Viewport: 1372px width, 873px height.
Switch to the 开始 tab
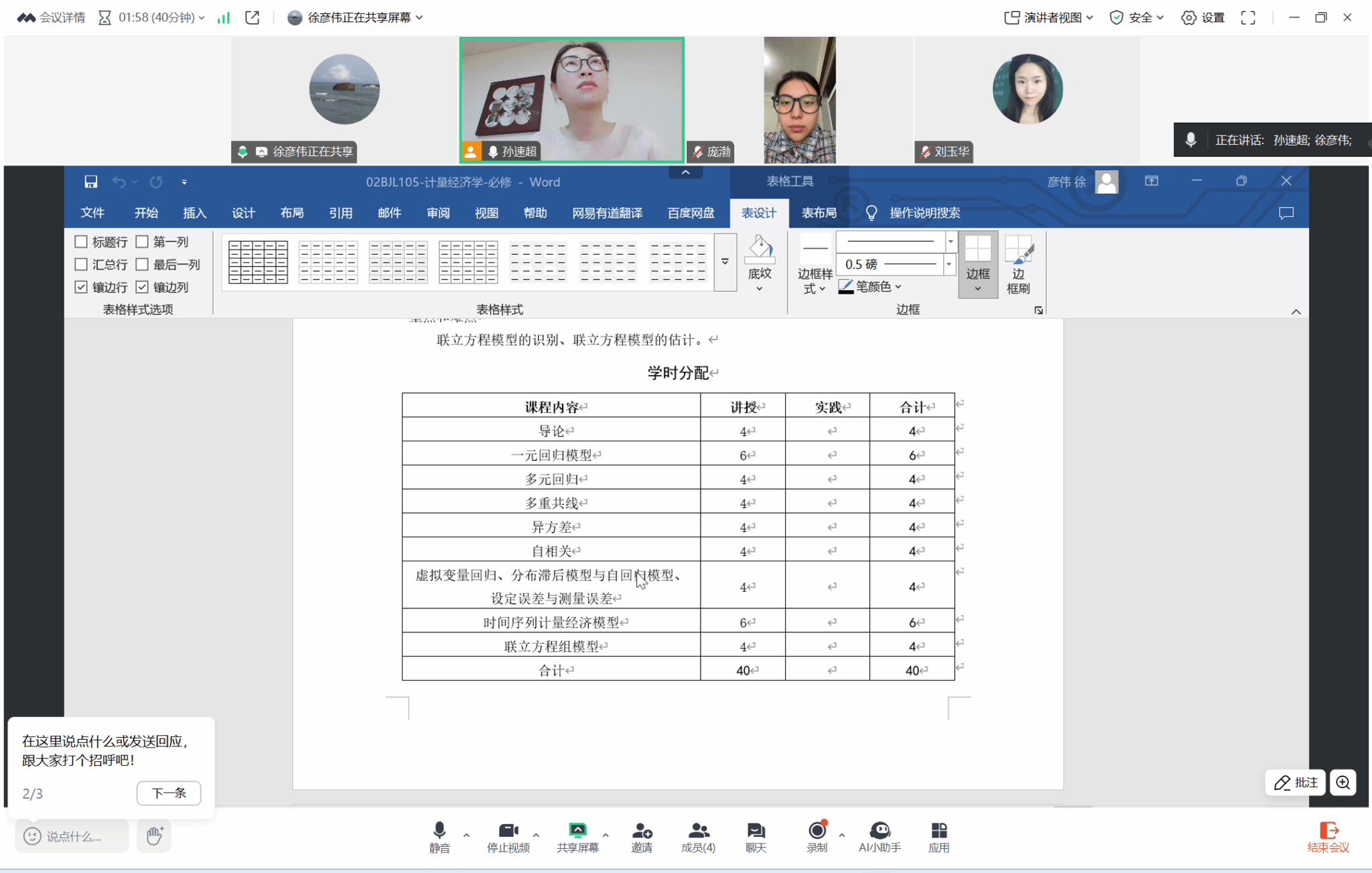coord(146,213)
